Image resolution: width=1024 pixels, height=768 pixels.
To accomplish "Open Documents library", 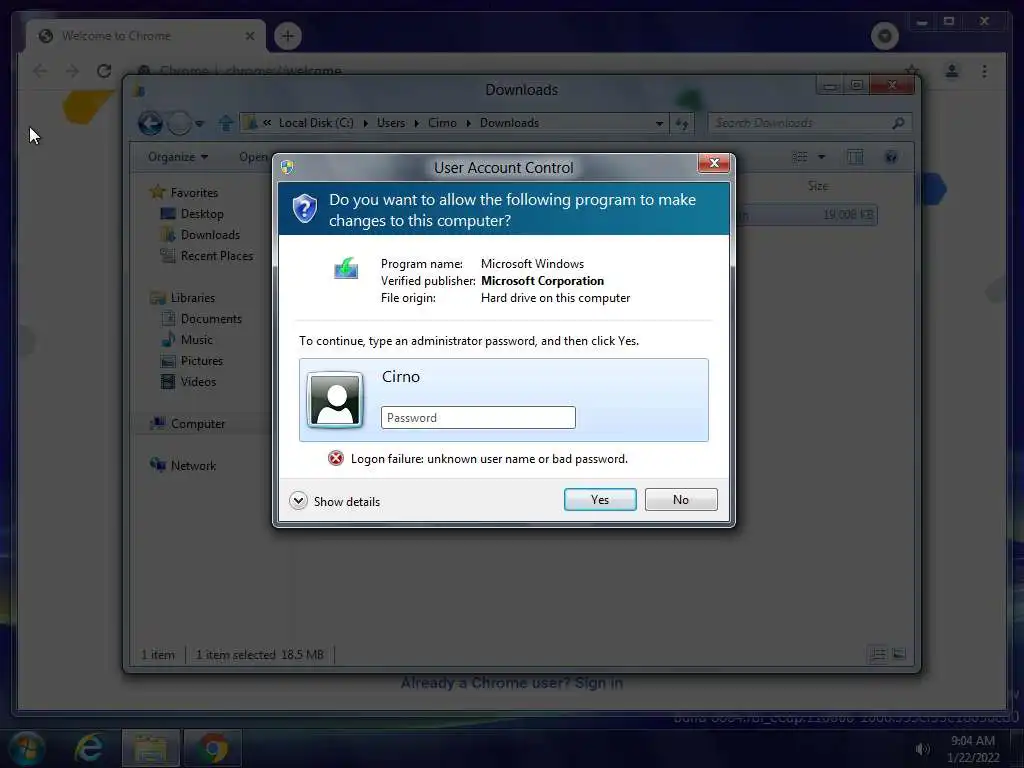I will tap(211, 319).
